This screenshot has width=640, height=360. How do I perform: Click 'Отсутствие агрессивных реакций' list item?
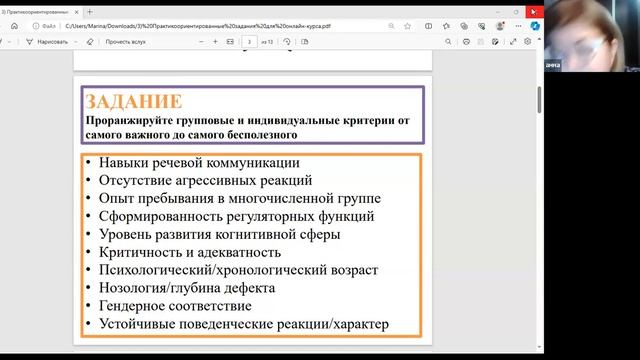[205, 180]
